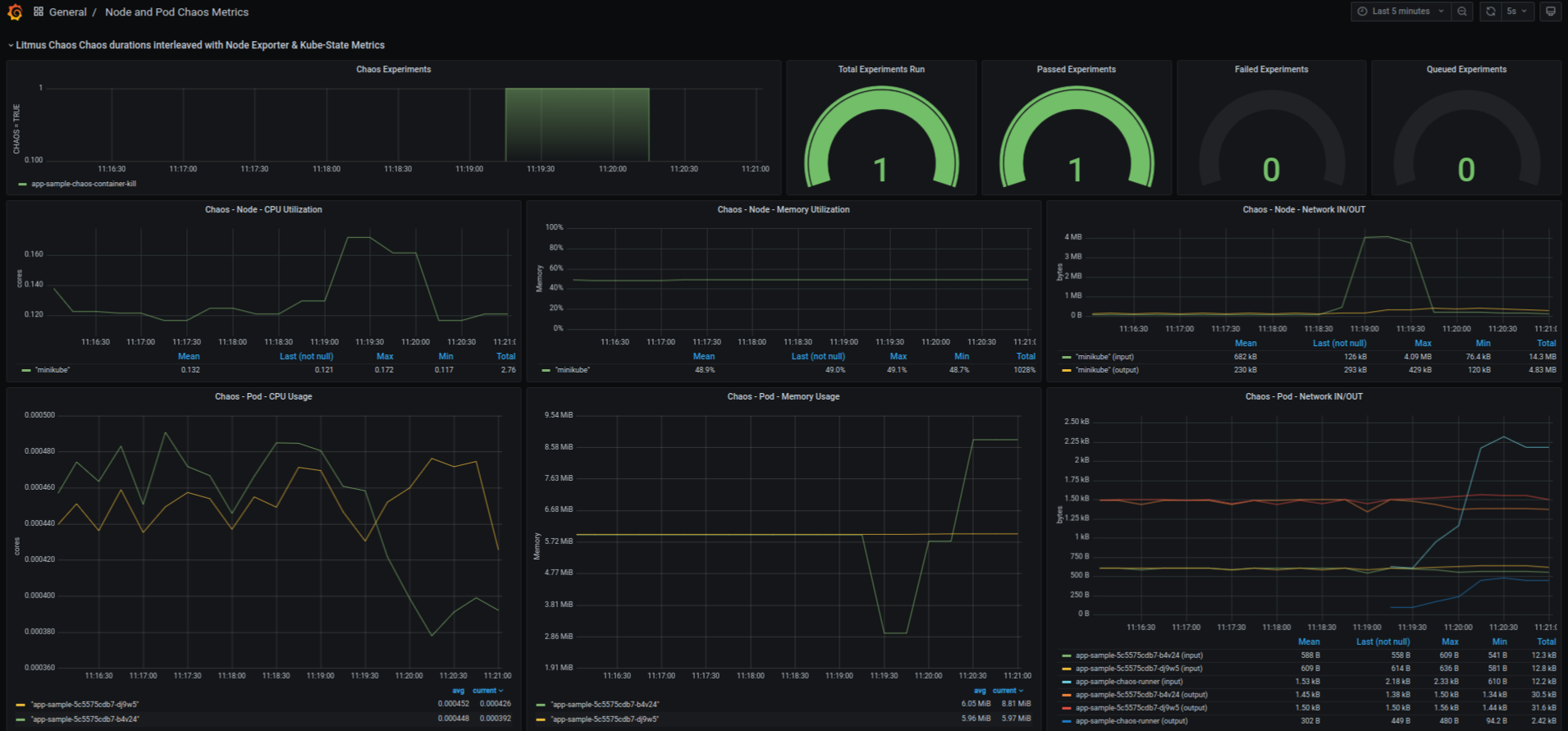Open color swatch of b4v24 in Pod Memory legend
The width and height of the screenshot is (1568, 731).
click(541, 705)
